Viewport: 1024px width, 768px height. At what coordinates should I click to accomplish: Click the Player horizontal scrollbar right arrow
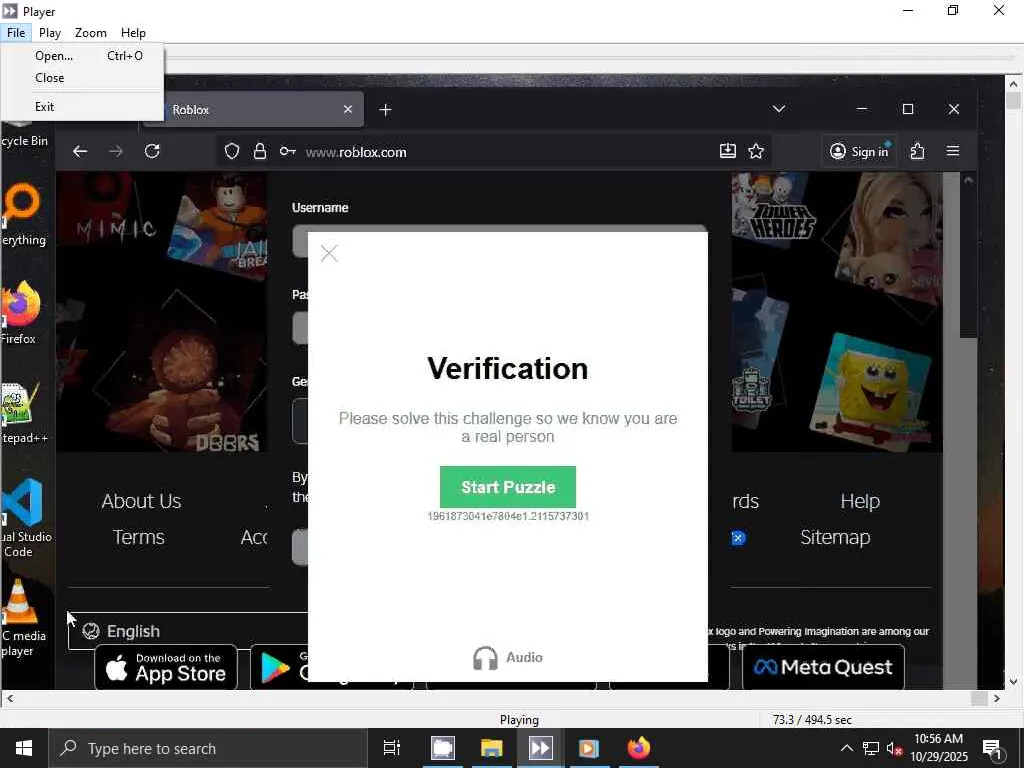[997, 699]
